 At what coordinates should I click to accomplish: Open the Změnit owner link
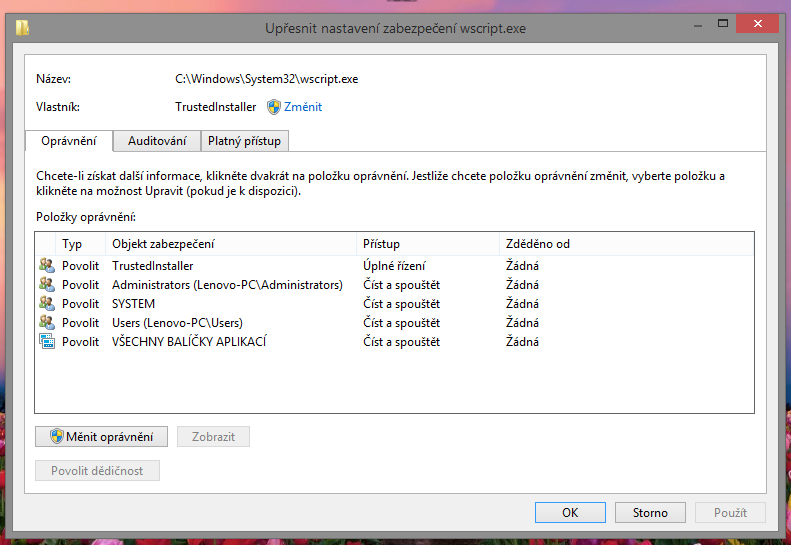(x=303, y=107)
